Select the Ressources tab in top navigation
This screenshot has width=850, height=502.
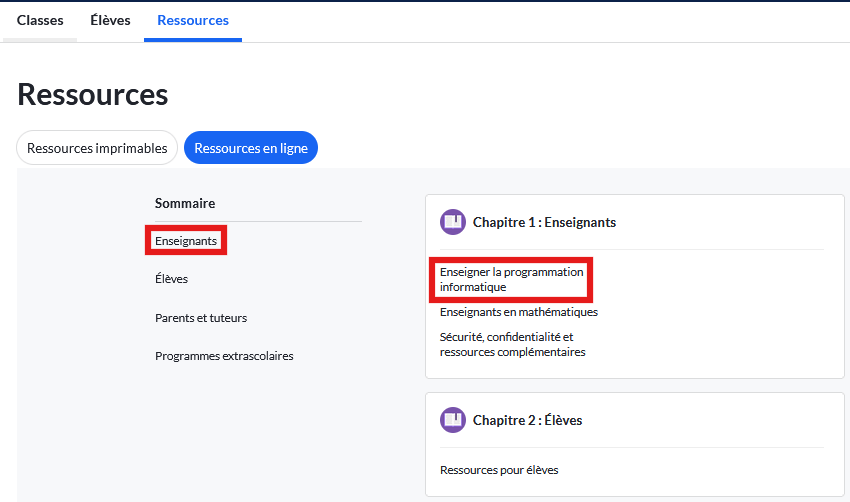(x=193, y=20)
